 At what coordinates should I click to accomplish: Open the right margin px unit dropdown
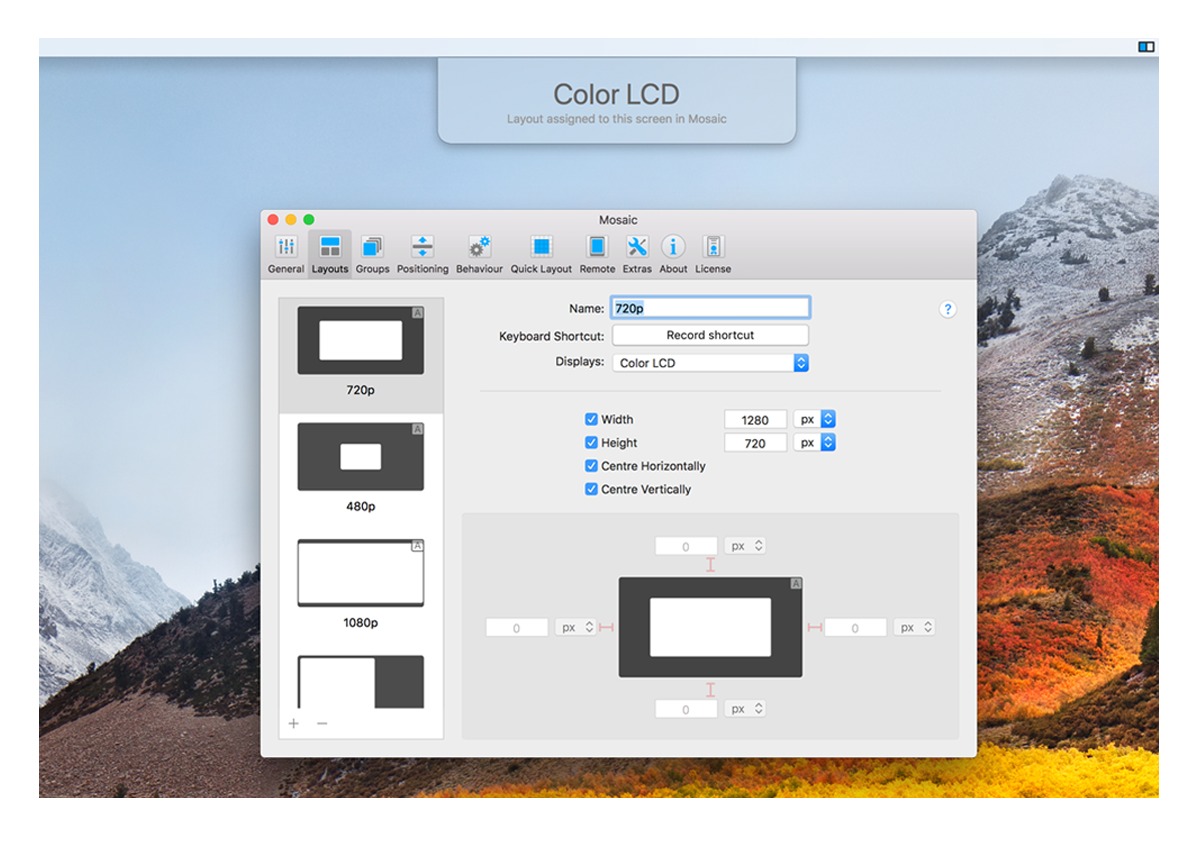click(x=915, y=627)
